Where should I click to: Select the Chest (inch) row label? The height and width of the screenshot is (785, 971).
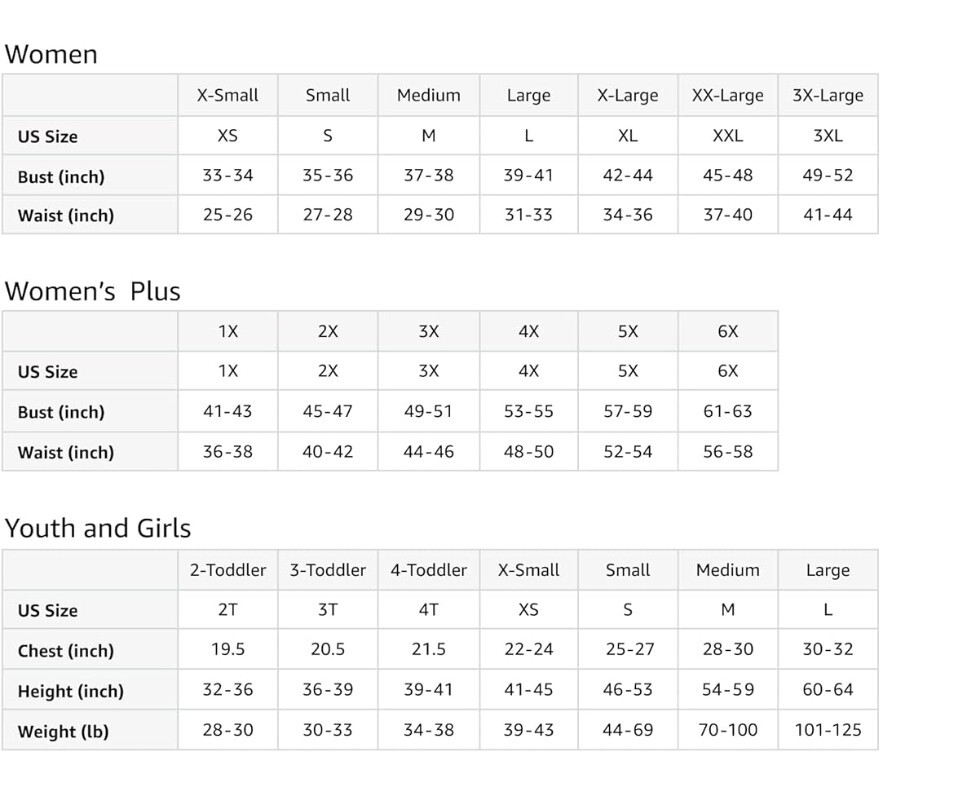click(x=66, y=651)
